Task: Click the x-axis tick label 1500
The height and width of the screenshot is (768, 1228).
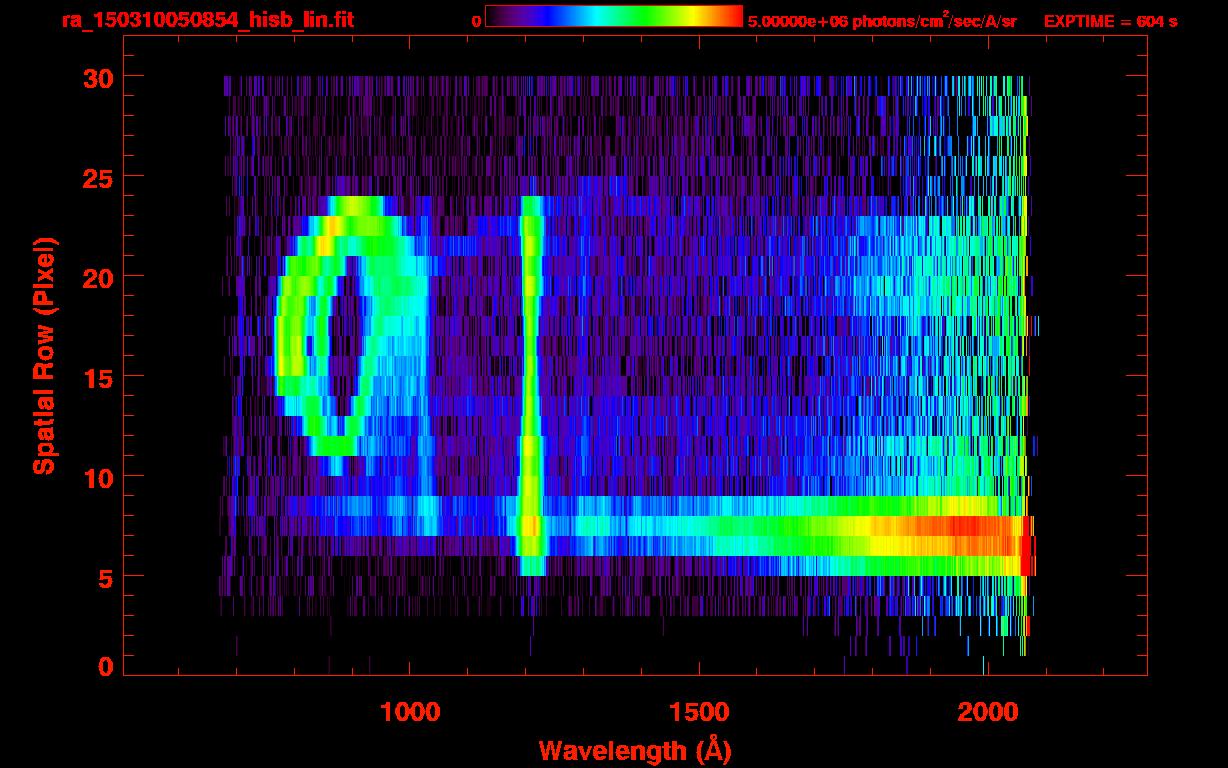Action: (x=699, y=711)
